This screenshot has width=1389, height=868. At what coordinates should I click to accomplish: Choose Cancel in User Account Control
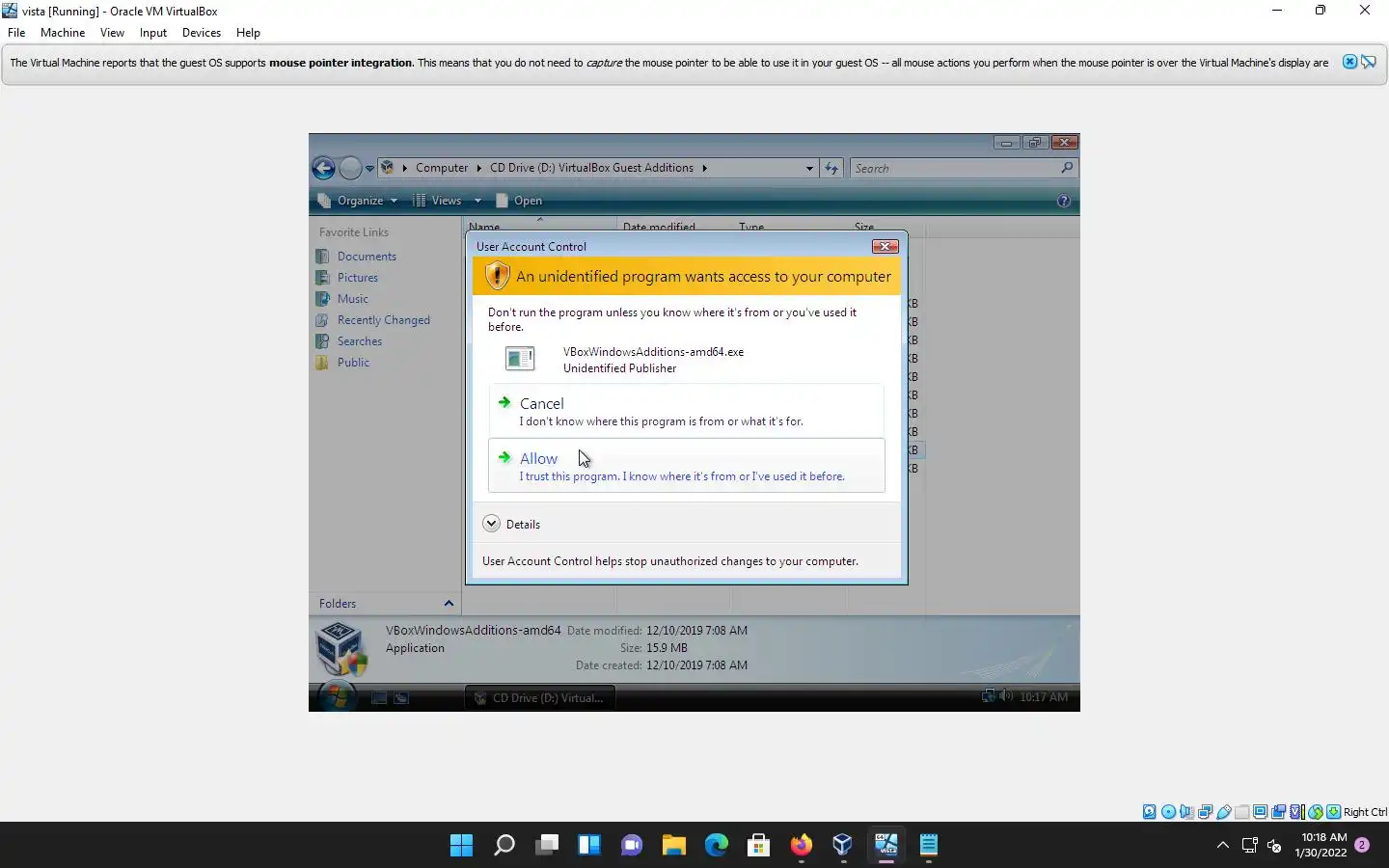686,411
